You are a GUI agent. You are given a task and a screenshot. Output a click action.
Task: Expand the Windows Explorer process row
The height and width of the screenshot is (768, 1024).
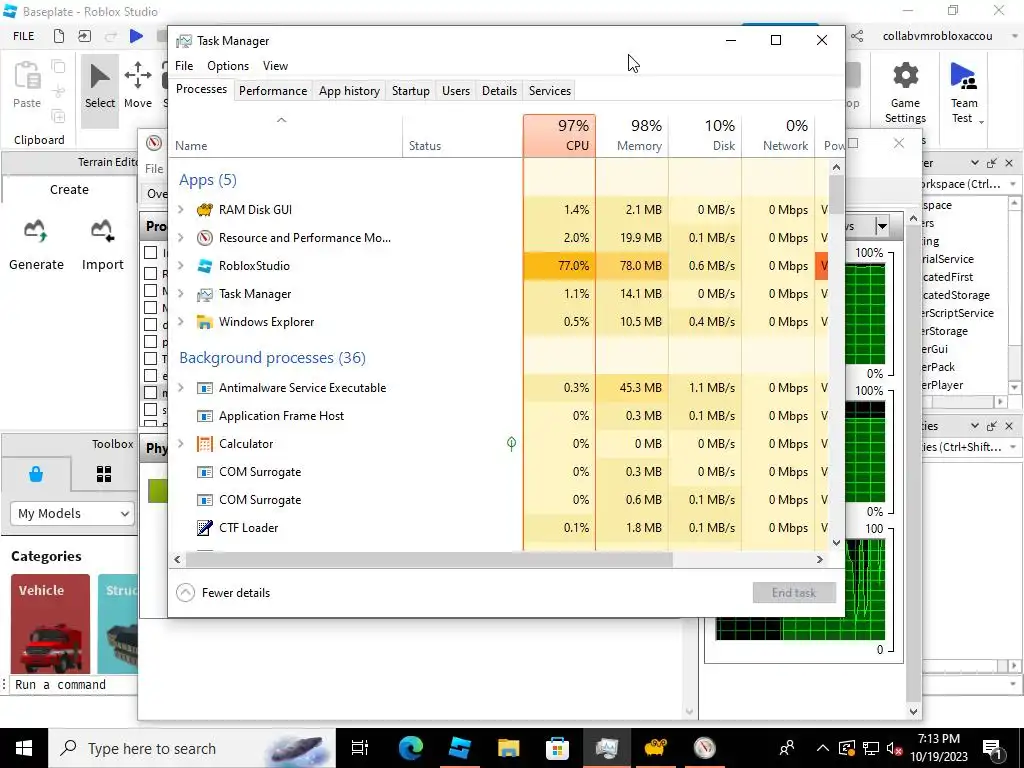tap(181, 322)
